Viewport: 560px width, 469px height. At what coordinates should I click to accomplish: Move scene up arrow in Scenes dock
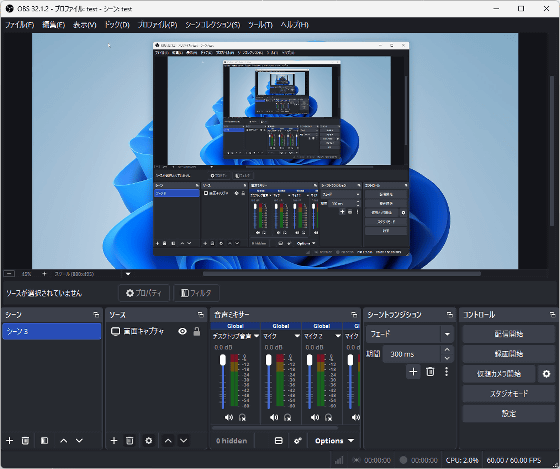tap(64, 440)
